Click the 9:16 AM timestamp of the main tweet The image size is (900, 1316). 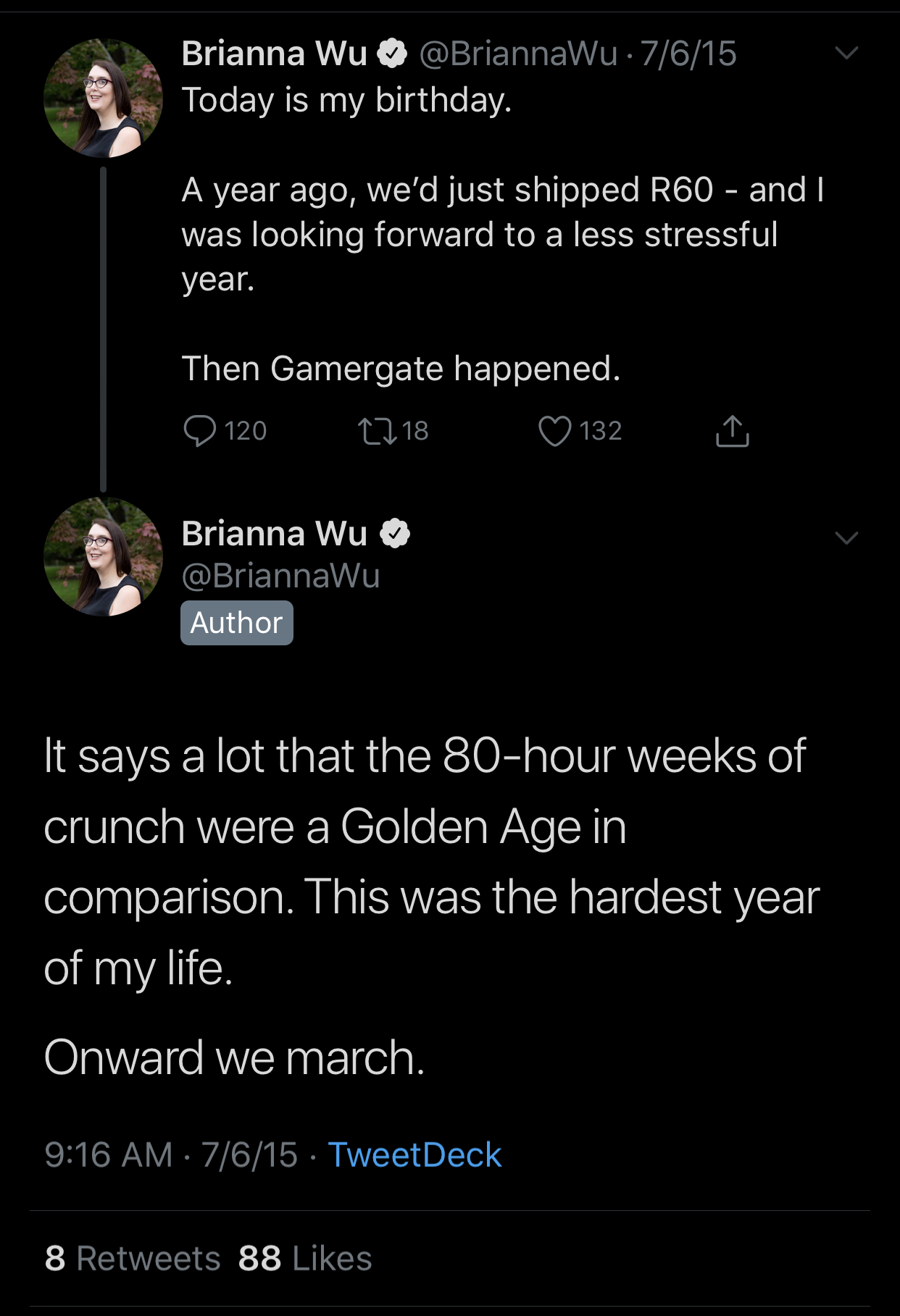click(109, 1154)
